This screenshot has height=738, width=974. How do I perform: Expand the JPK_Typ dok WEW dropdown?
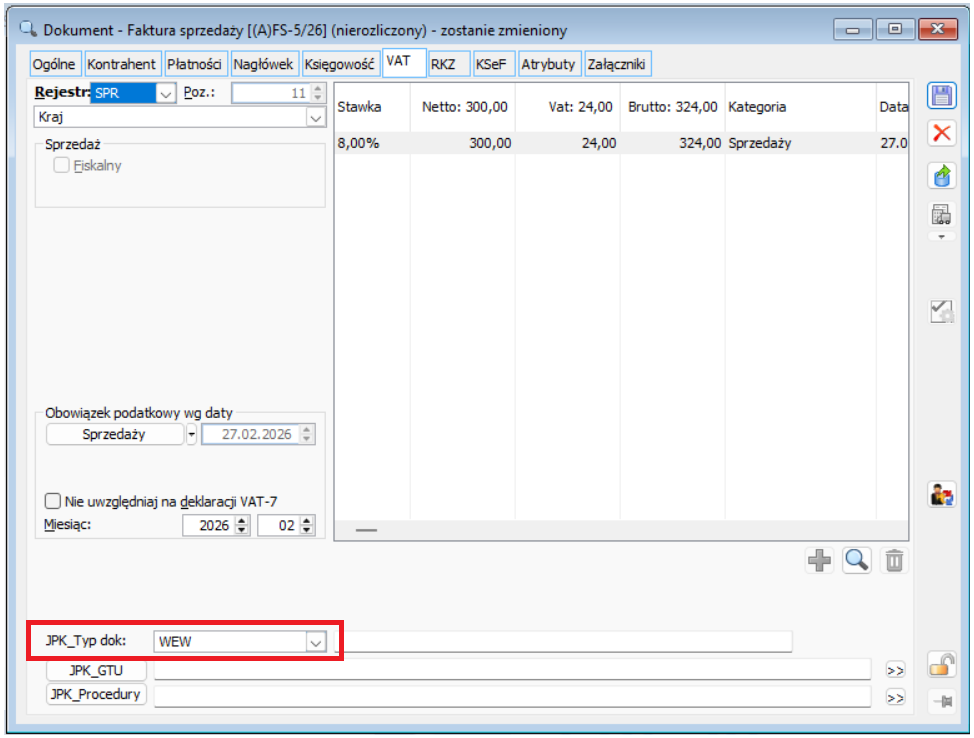pyautogui.click(x=315, y=642)
